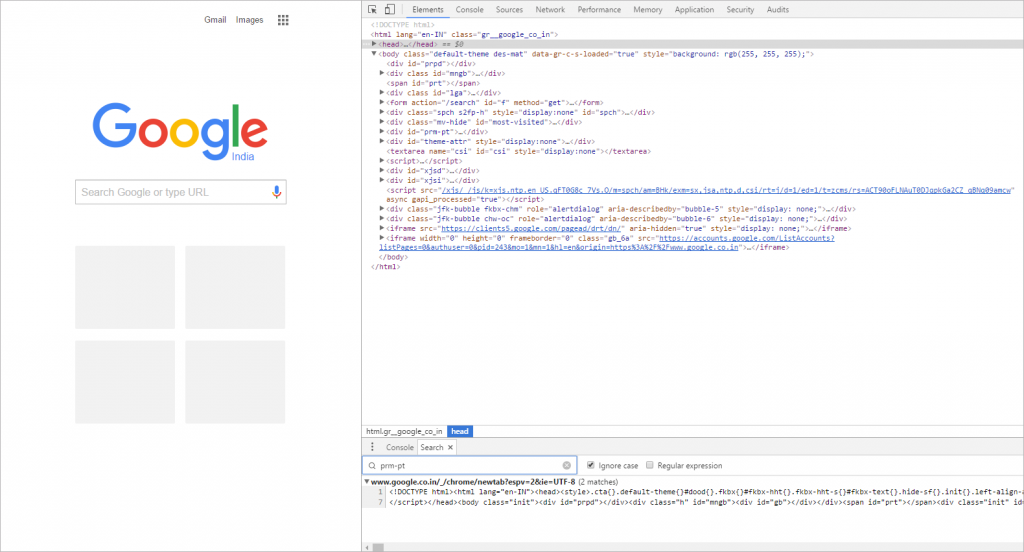This screenshot has height=552, width=1024.
Task: Expand the head element node
Action: (x=374, y=44)
